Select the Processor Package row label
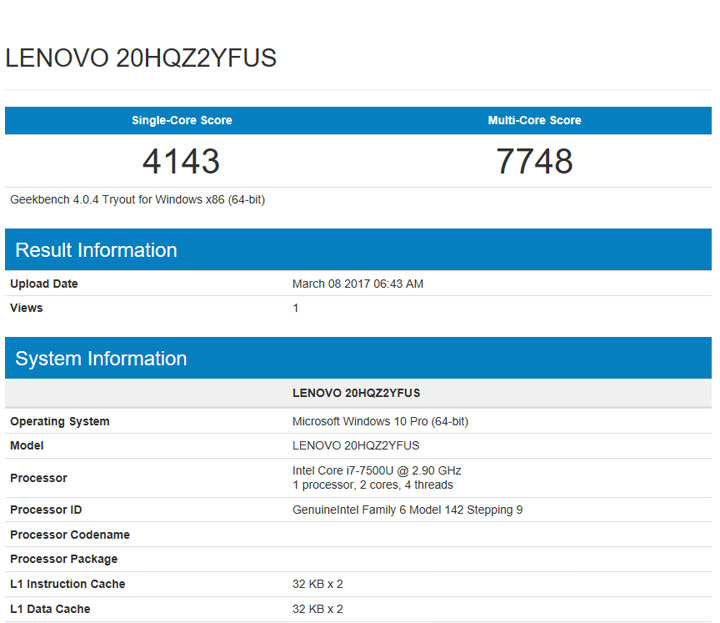720x623 pixels. (64, 559)
